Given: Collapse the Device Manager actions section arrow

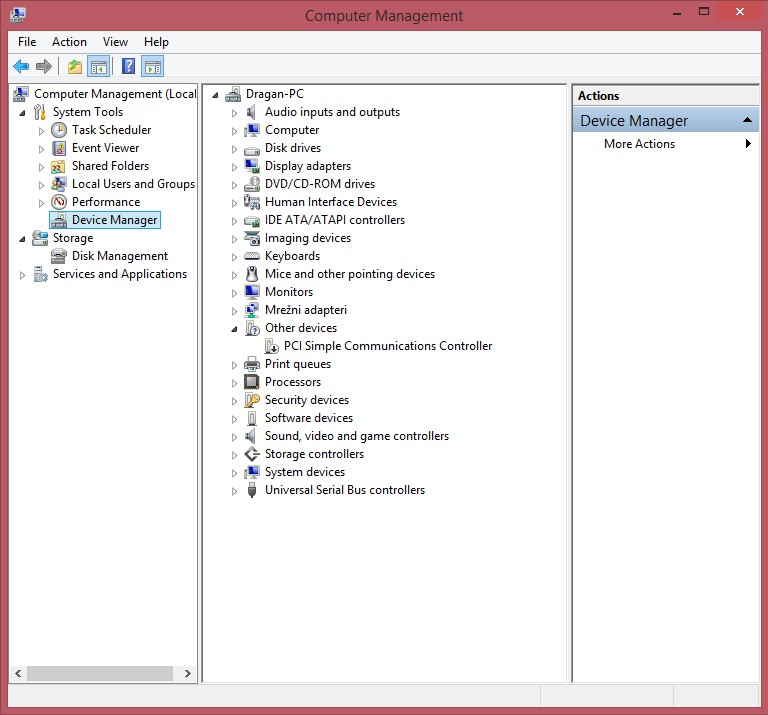Looking at the screenshot, I should (748, 120).
